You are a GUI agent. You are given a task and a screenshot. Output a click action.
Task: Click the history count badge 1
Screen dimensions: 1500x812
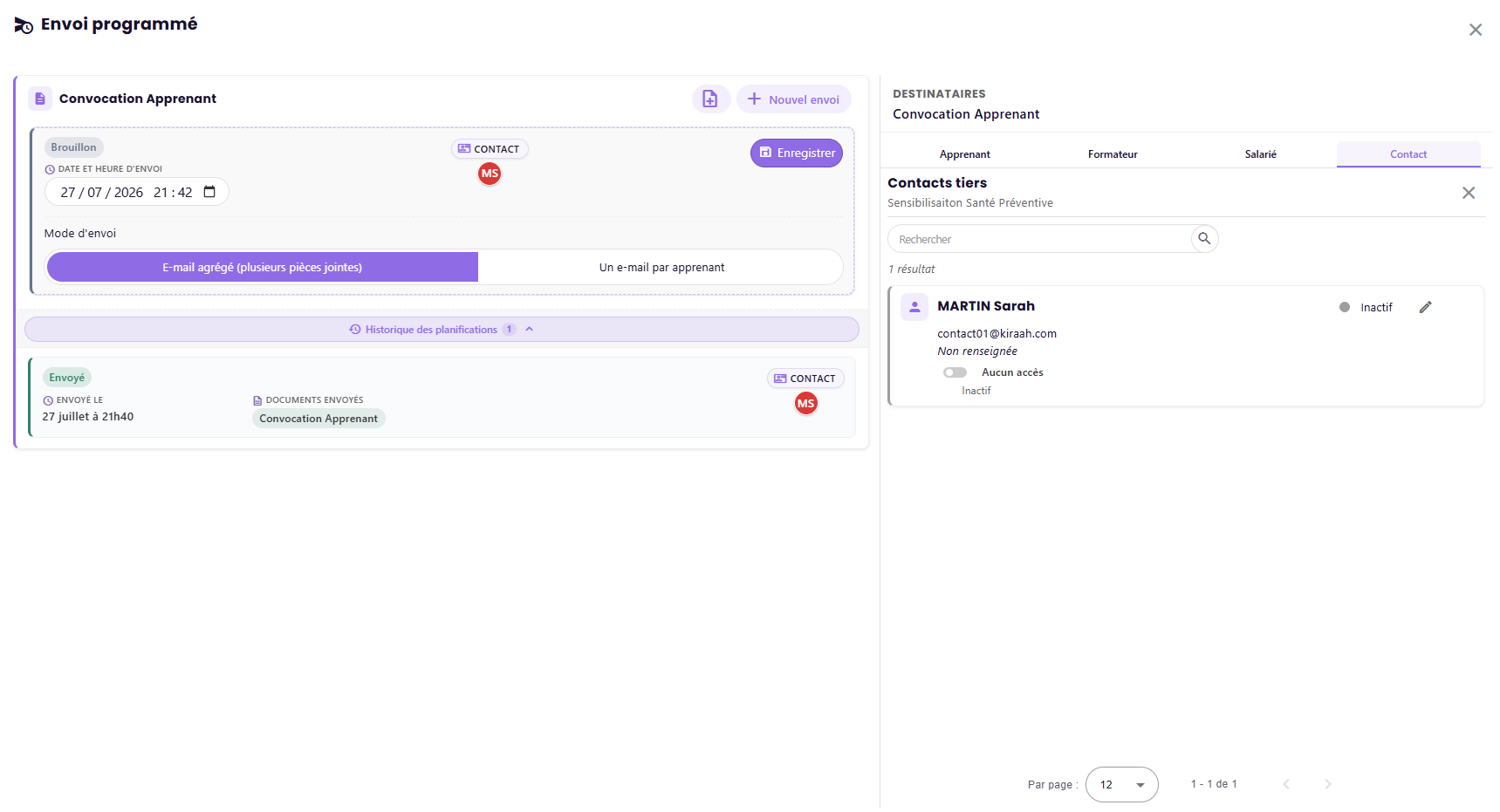tap(509, 330)
